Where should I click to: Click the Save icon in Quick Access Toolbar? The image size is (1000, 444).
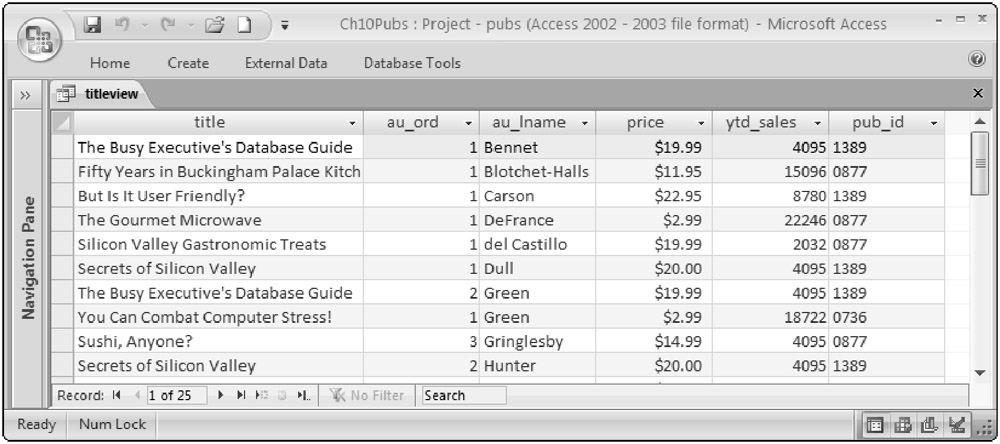tap(92, 24)
